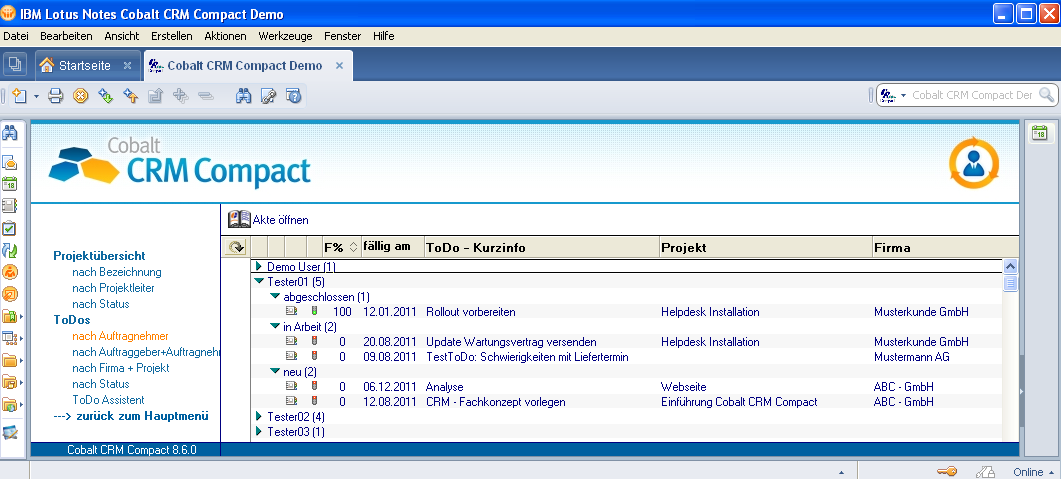Open the Calendar icon in left sidebar
The height and width of the screenshot is (479, 1061).
tap(9, 183)
